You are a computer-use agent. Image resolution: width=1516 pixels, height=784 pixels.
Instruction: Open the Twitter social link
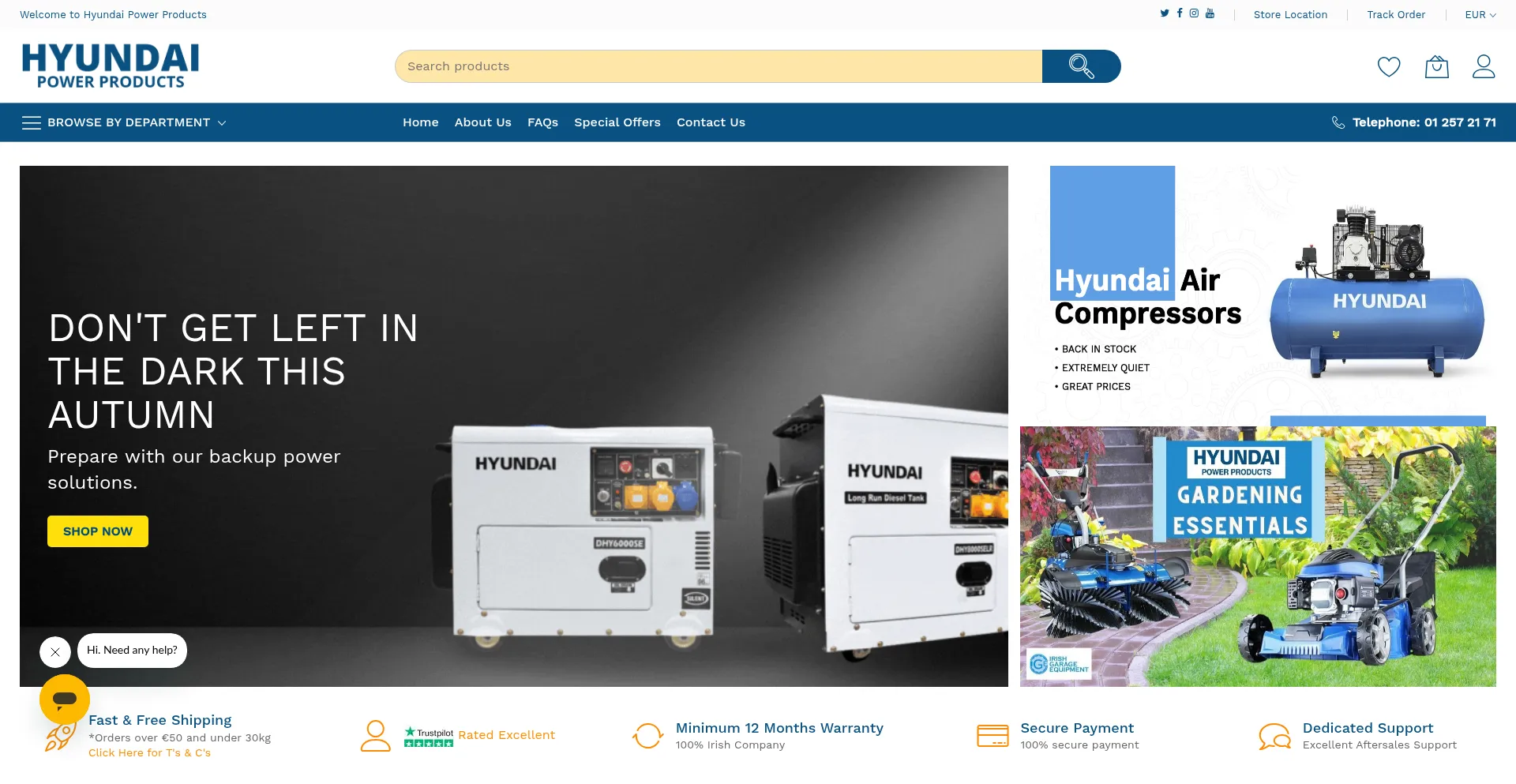(x=1165, y=13)
